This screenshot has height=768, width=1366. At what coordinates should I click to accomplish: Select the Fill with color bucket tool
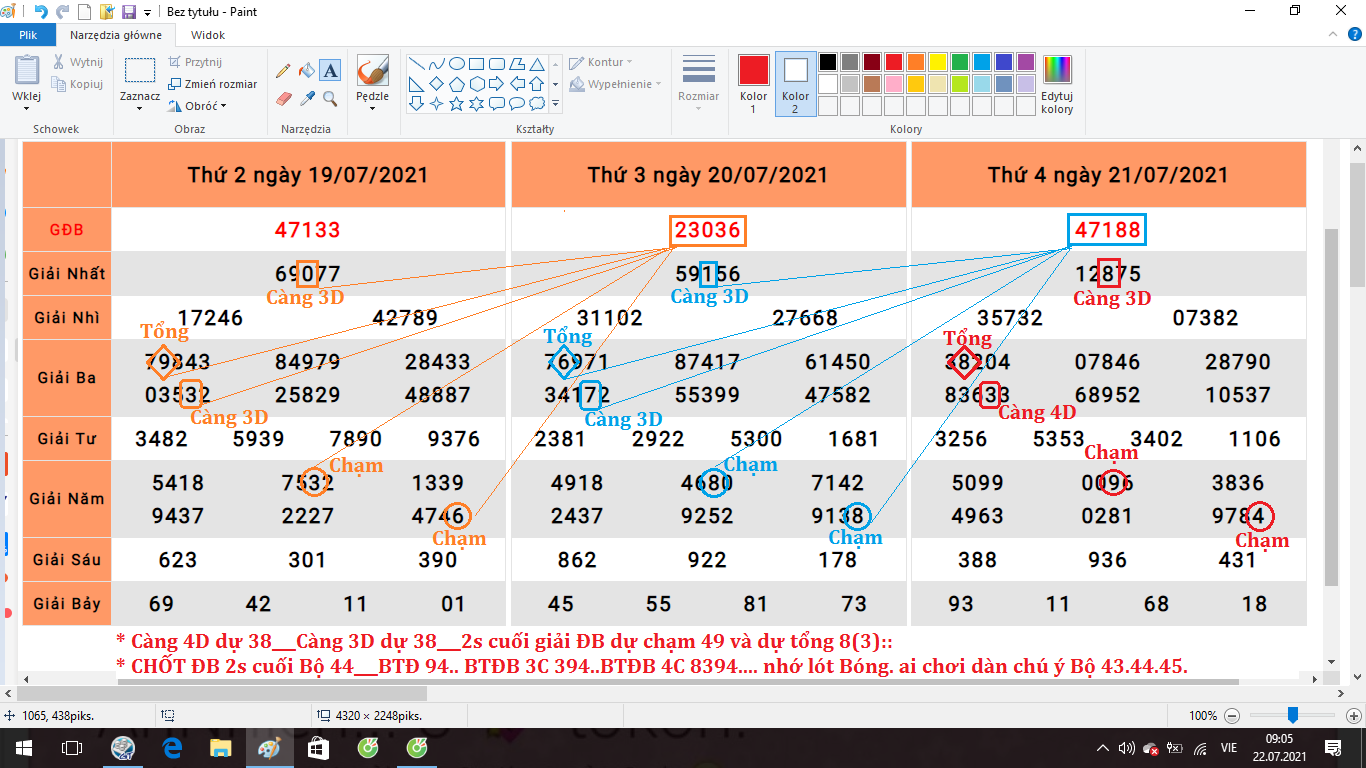click(x=307, y=71)
